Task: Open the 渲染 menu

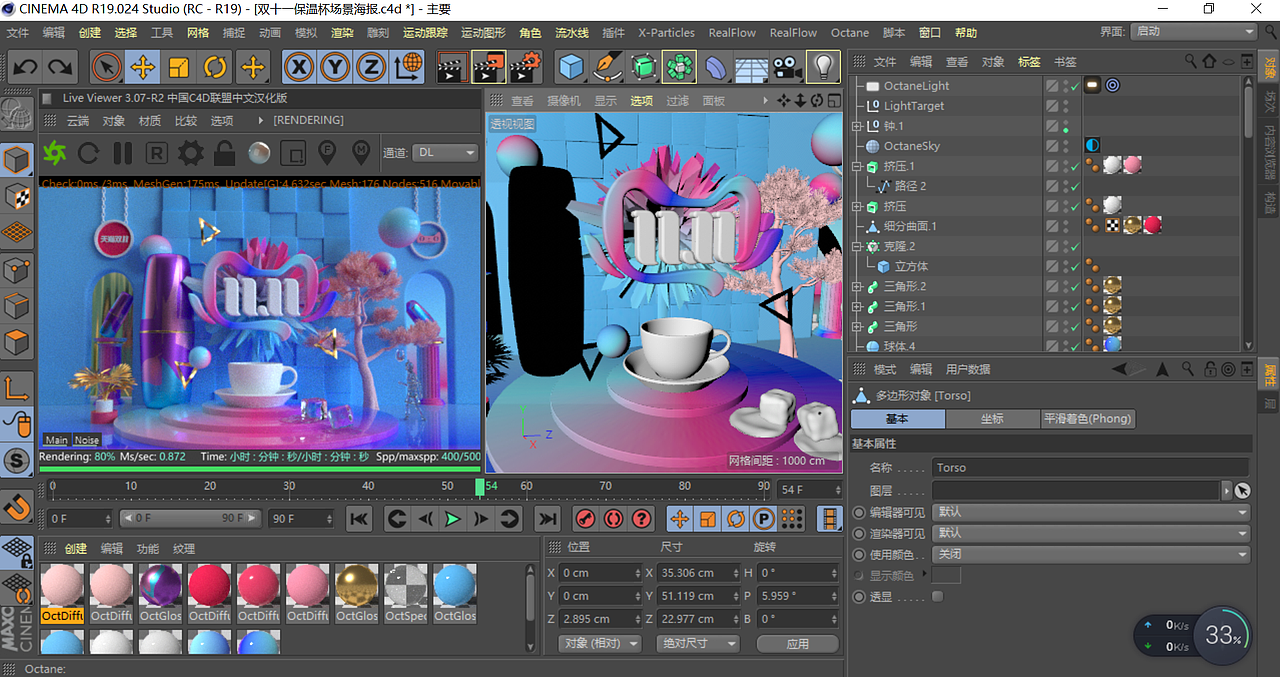Action: (x=342, y=33)
